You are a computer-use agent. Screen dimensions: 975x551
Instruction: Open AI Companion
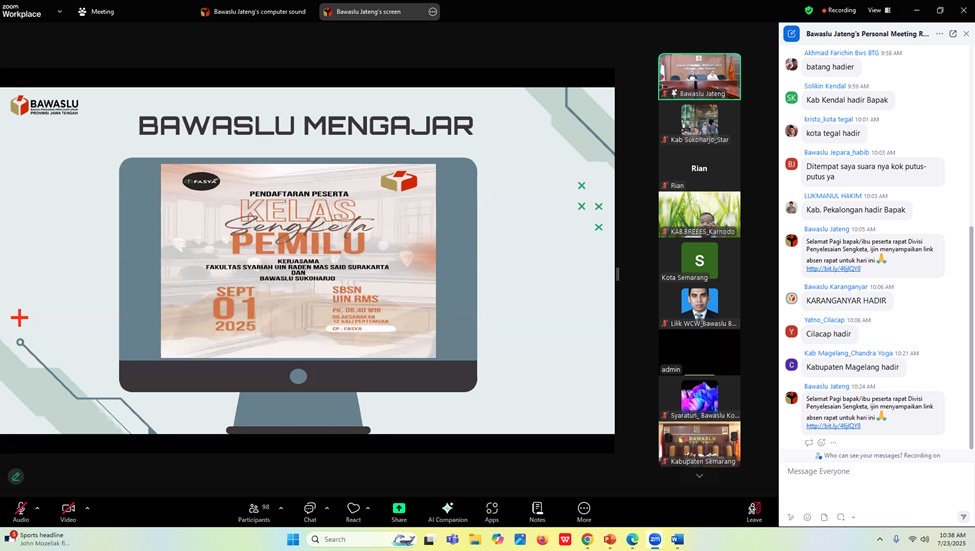click(x=447, y=512)
